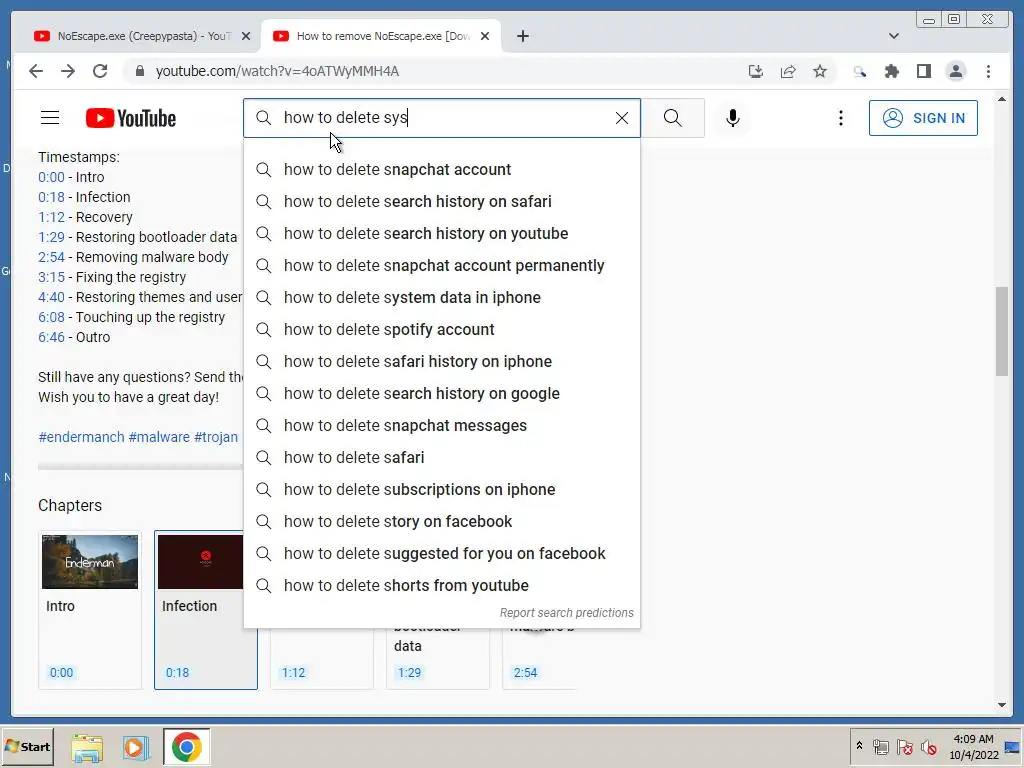1024x768 pixels.
Task: Open the #trojan hashtag
Action: click(x=216, y=437)
